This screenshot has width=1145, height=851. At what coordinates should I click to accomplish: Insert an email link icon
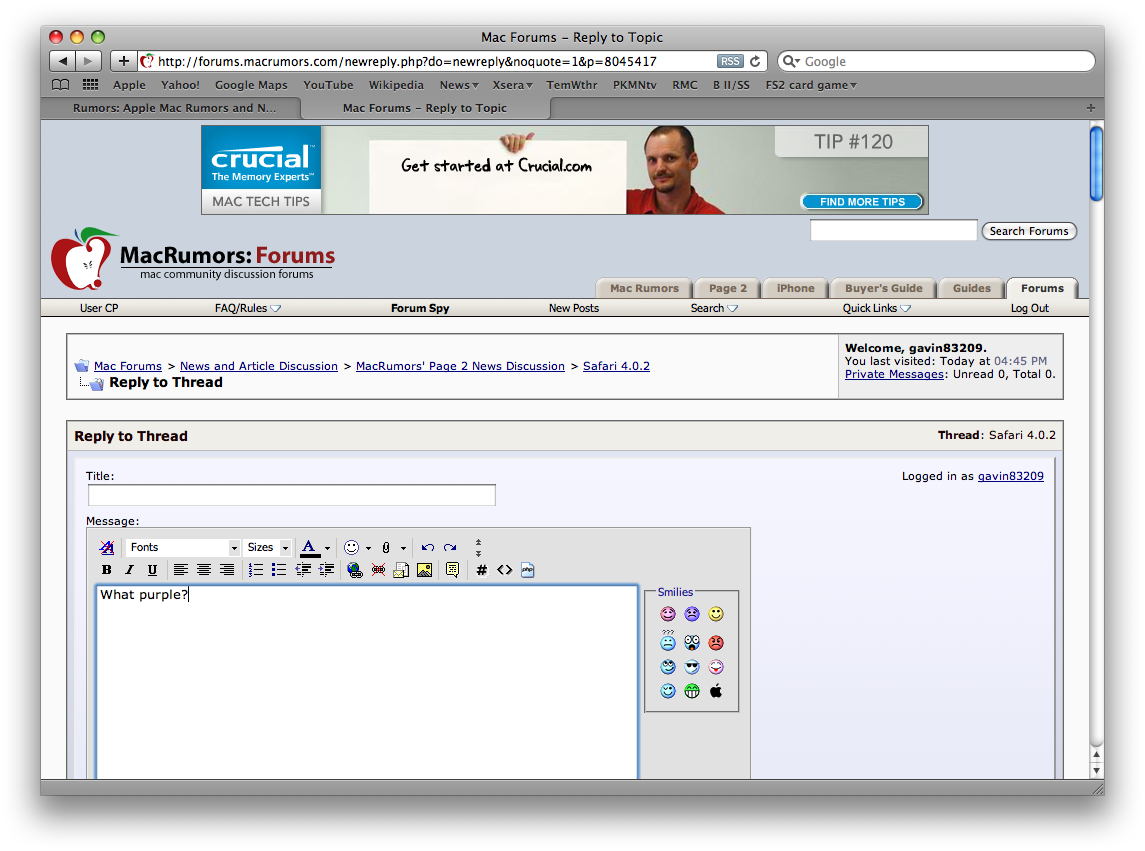401,570
